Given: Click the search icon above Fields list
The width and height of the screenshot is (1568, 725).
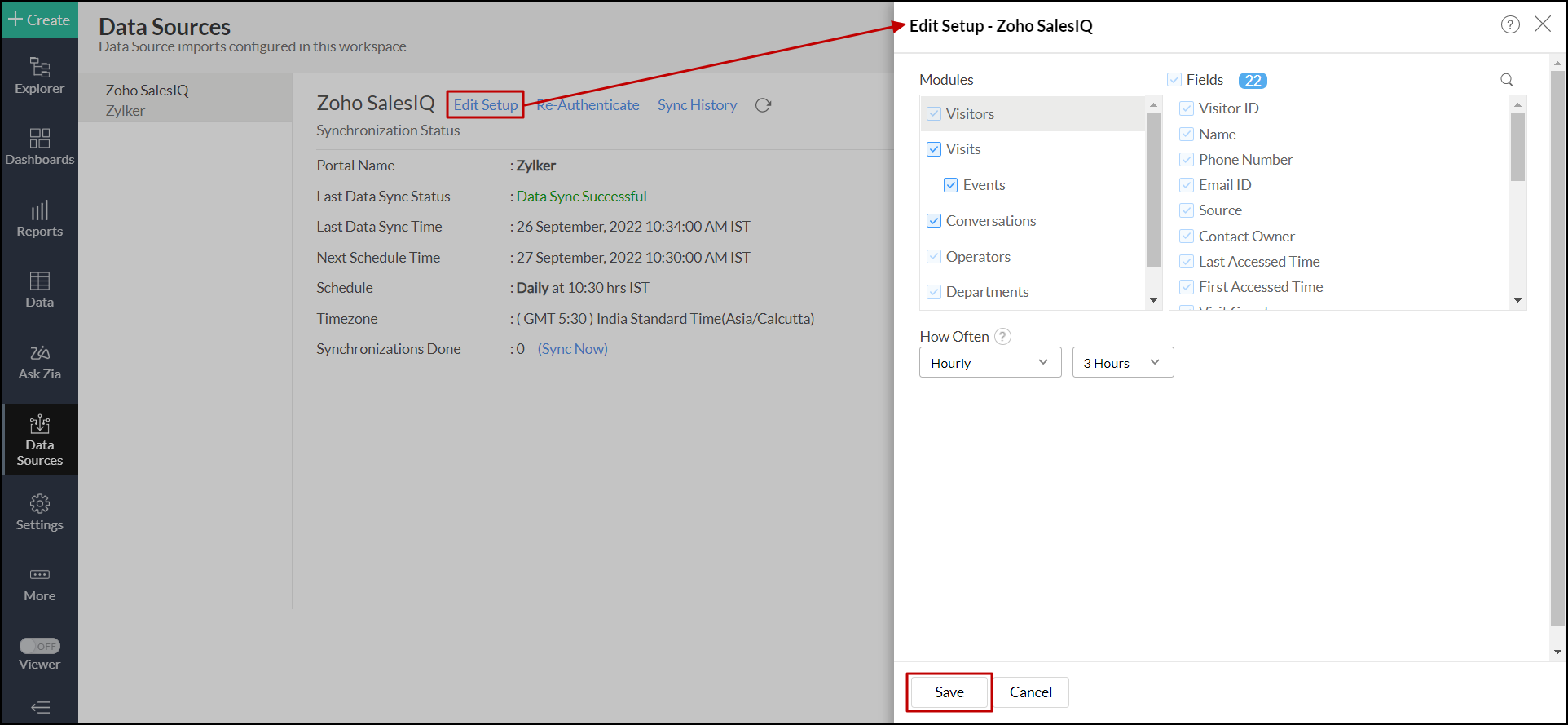Looking at the screenshot, I should point(1507,80).
